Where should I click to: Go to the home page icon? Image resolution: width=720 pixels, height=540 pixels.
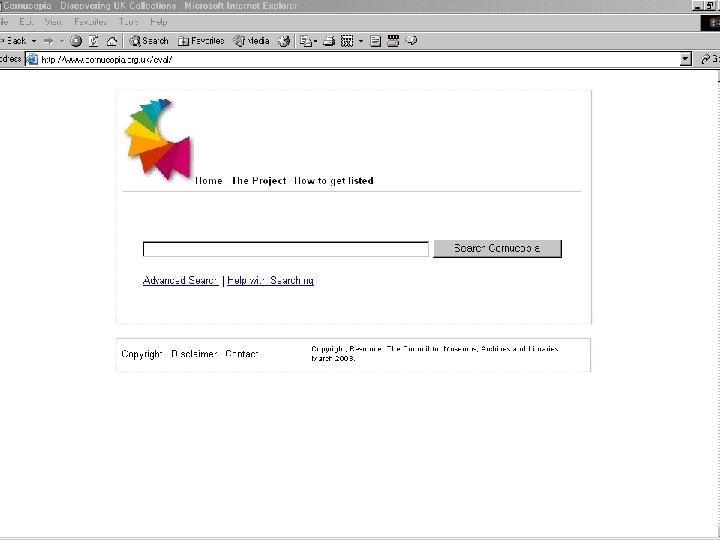pos(112,41)
